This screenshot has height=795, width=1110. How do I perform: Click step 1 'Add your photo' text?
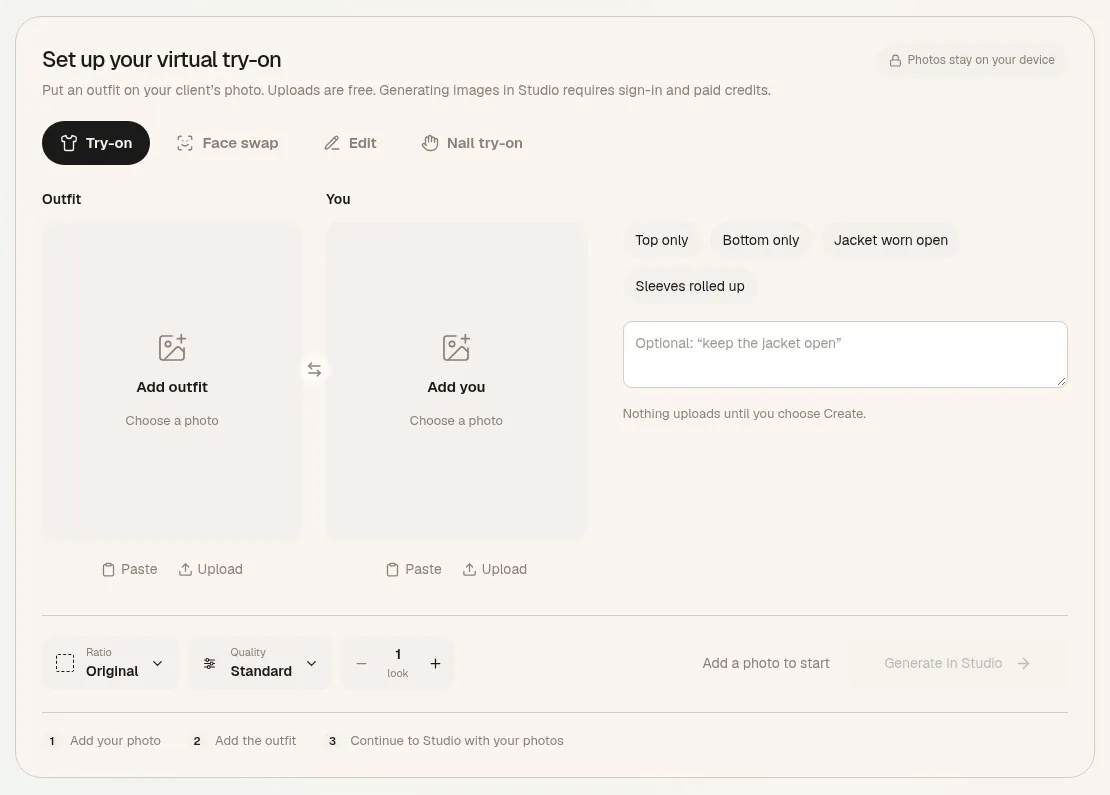pyautogui.click(x=115, y=740)
